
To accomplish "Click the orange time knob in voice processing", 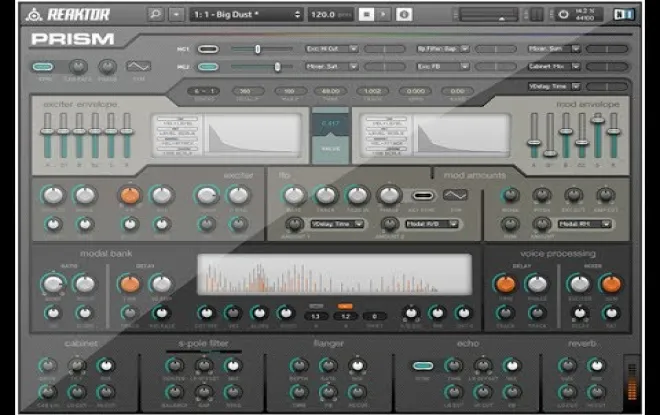I will pyautogui.click(x=505, y=284).
